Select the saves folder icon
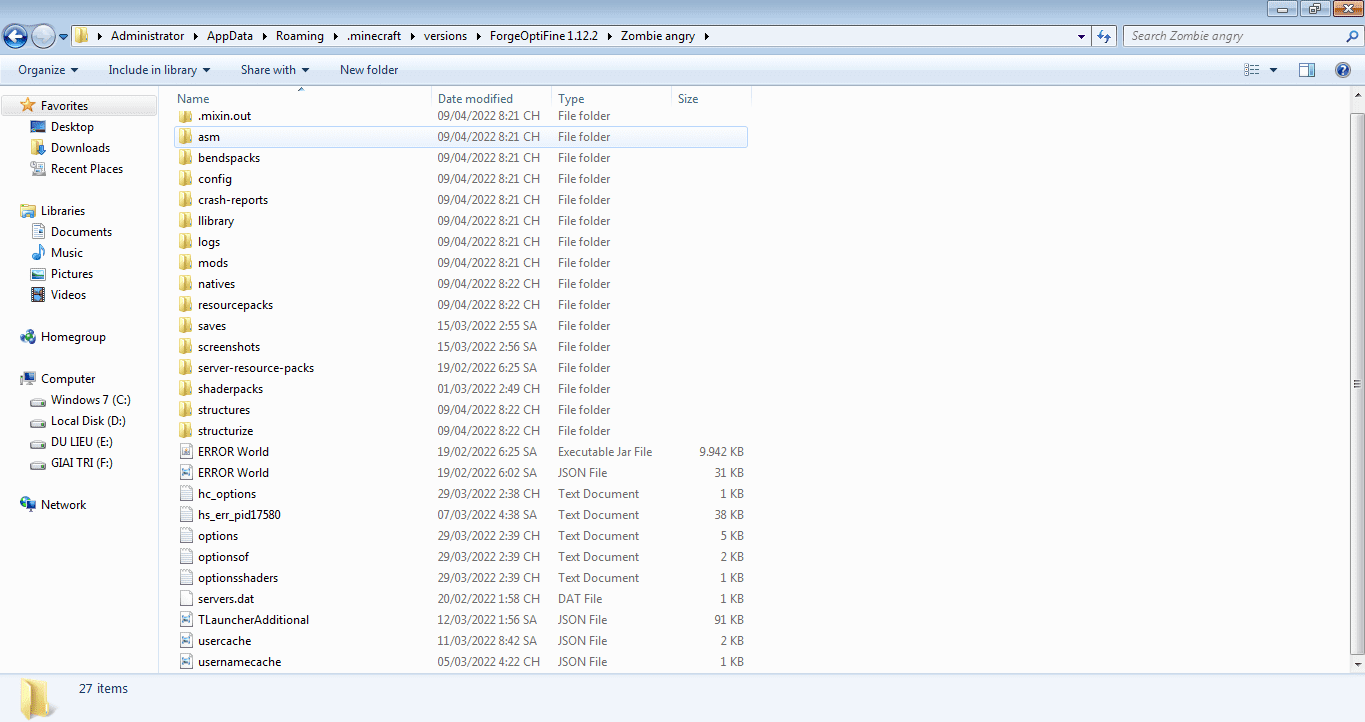Viewport: 1365px width, 722px height. pos(186,326)
